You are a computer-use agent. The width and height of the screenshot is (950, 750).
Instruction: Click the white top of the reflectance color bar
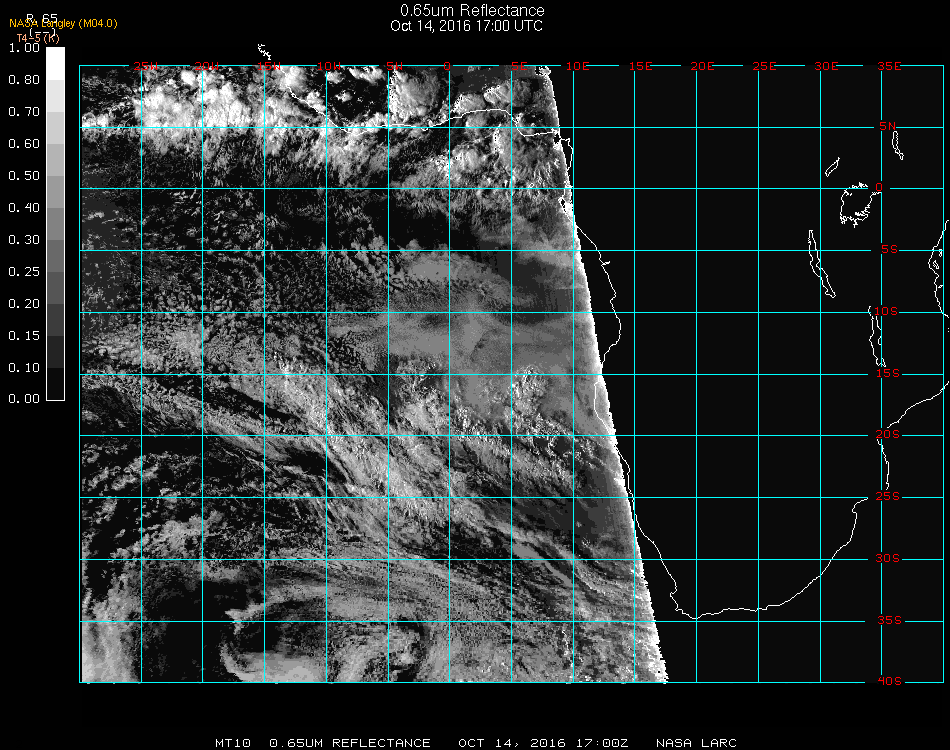pyautogui.click(x=55, y=64)
